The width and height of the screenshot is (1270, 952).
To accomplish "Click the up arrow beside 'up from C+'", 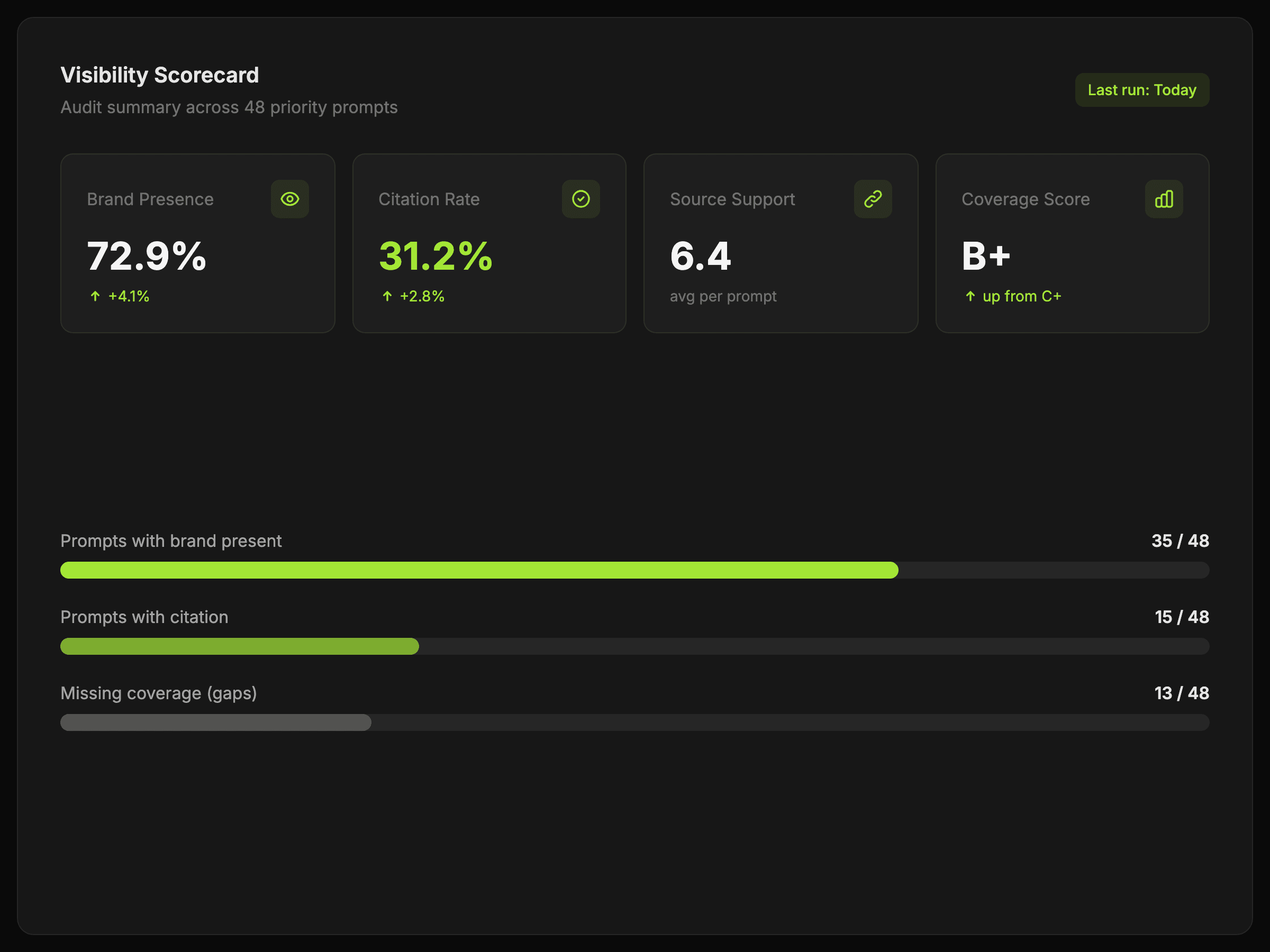I will (x=970, y=296).
